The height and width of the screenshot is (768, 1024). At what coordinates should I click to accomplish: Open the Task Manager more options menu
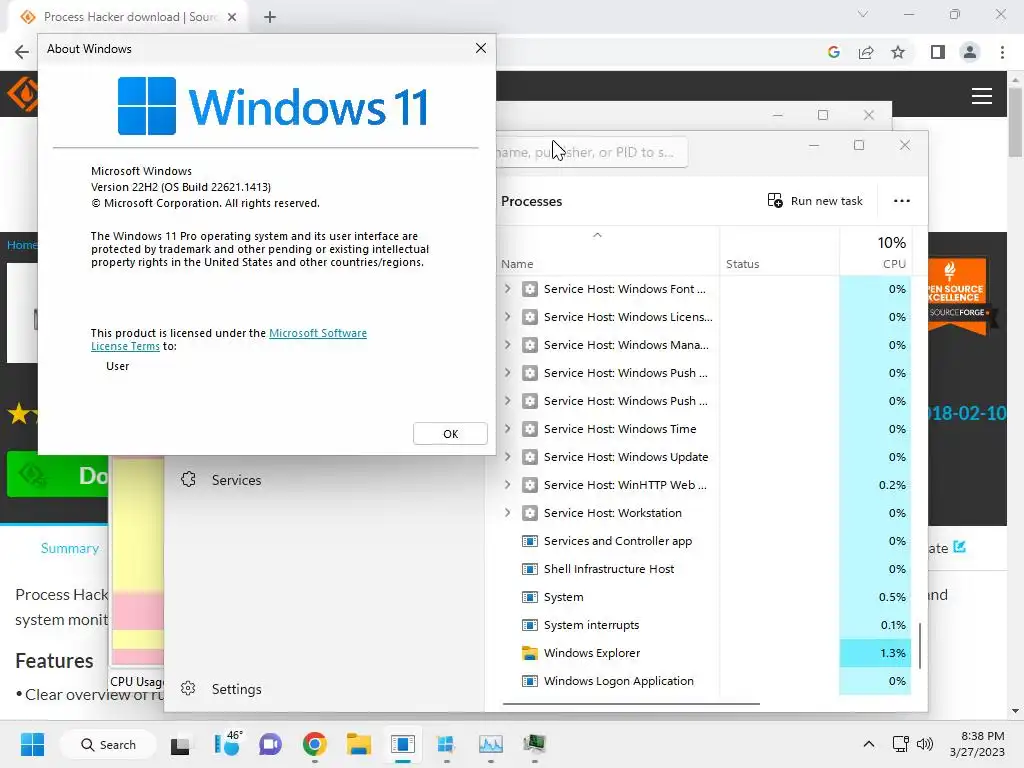[x=901, y=200]
